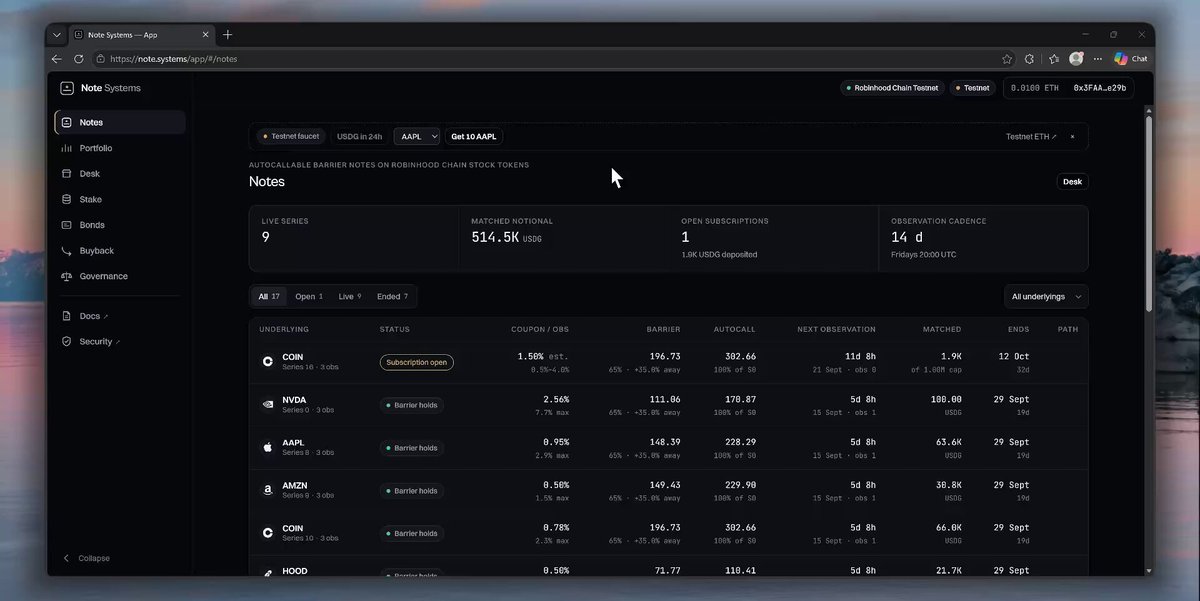
Task: Click the Docs document icon
Action: [67, 316]
